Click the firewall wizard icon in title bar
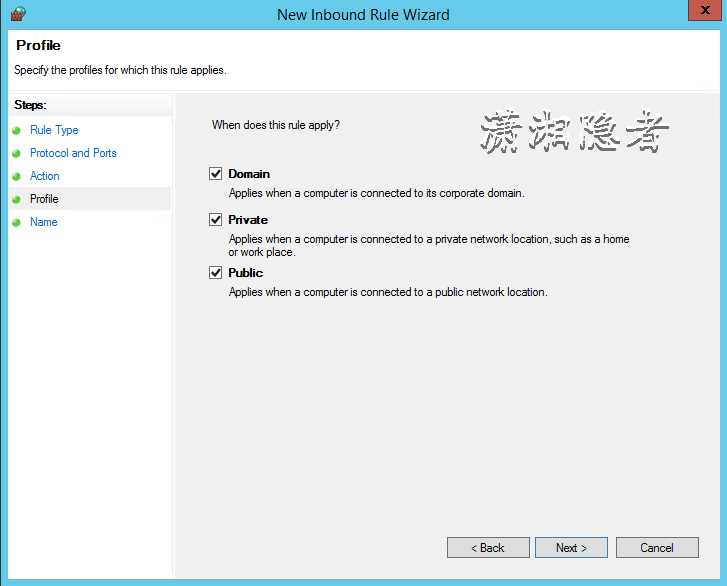Image resolution: width=727 pixels, height=586 pixels. tap(17, 14)
